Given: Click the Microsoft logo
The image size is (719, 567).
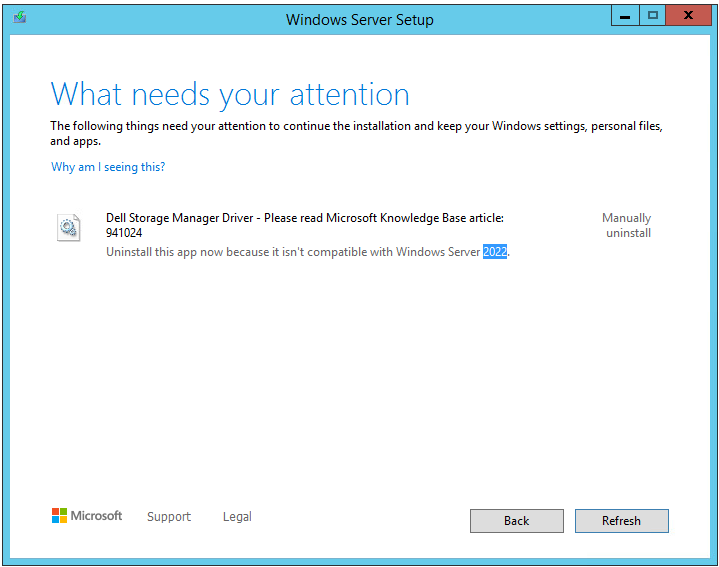Looking at the screenshot, I should pos(87,516).
